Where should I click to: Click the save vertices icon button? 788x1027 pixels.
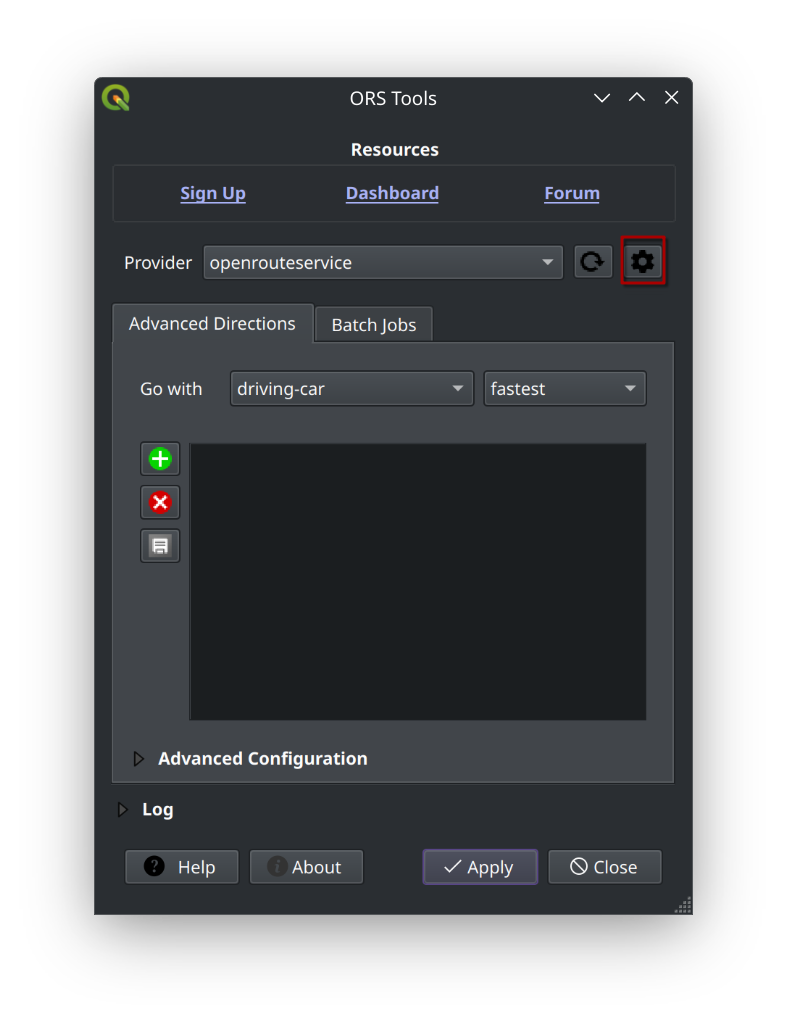160,546
